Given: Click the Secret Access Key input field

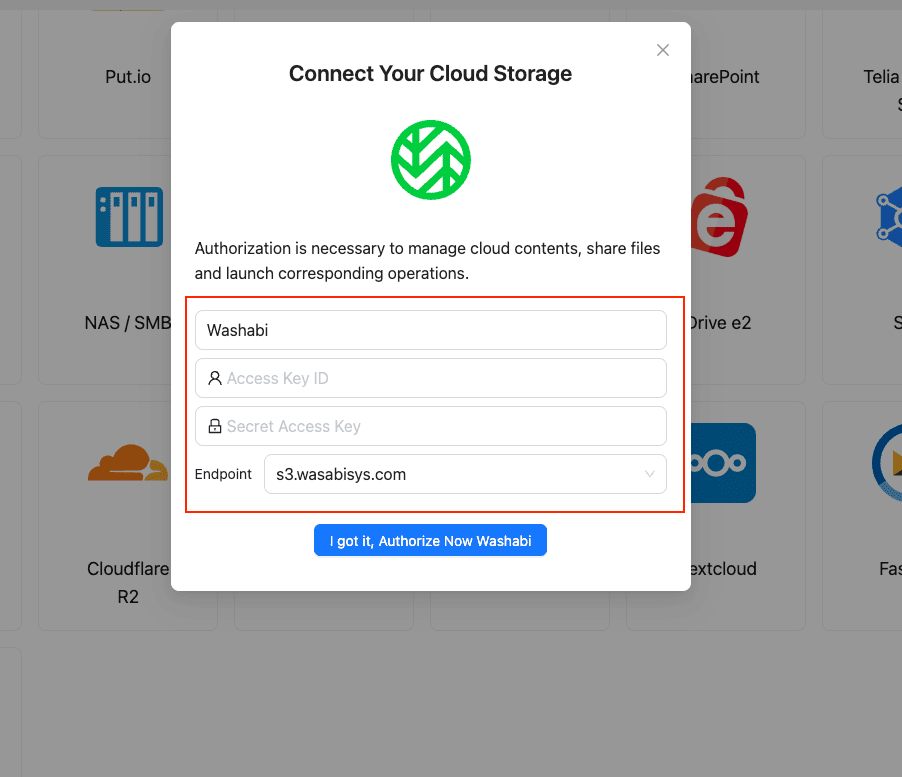Looking at the screenshot, I should (x=430, y=425).
